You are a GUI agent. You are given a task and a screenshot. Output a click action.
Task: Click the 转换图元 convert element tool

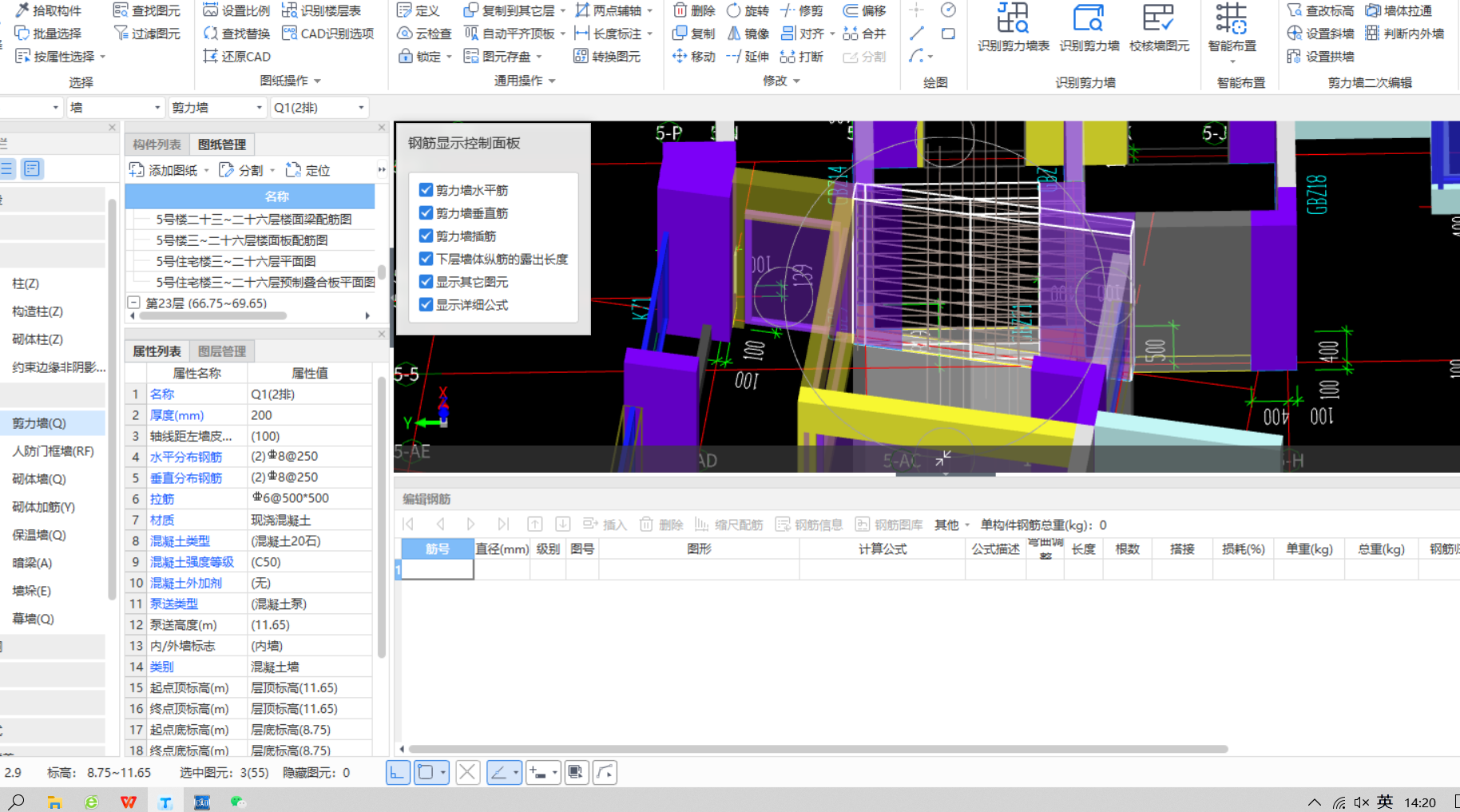tap(607, 57)
